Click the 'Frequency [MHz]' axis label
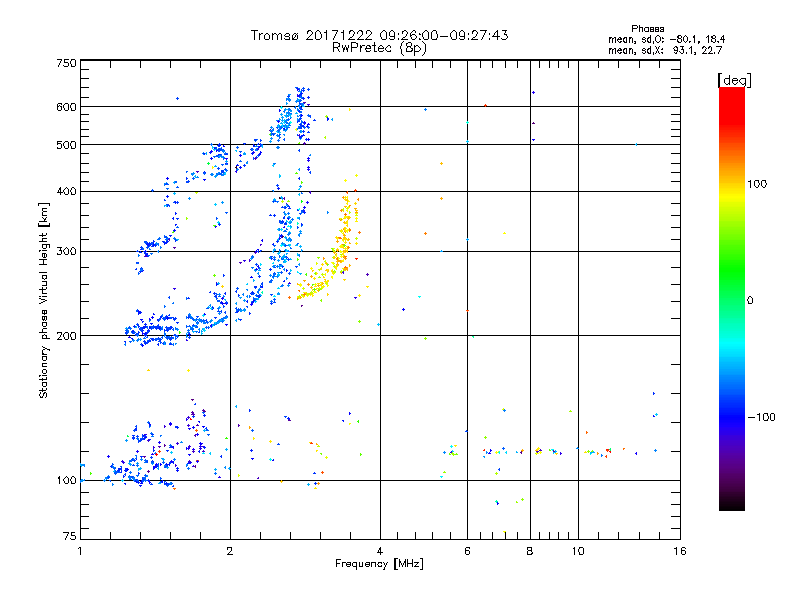The width and height of the screenshot is (800, 600). 379,564
